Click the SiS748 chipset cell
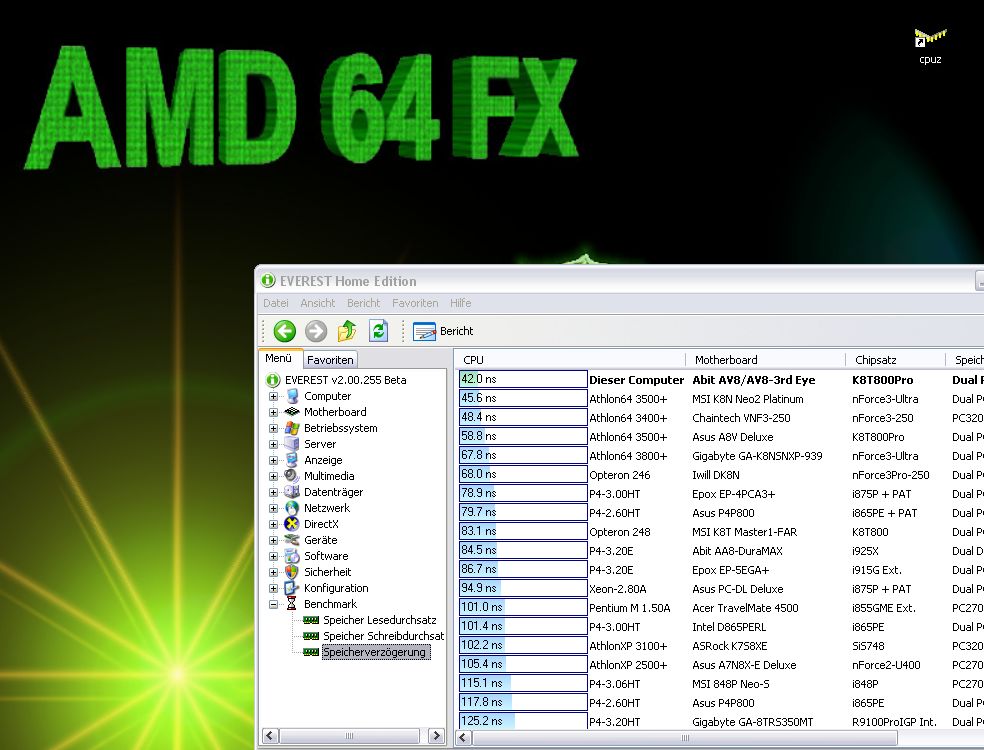The image size is (984, 750). (868, 646)
